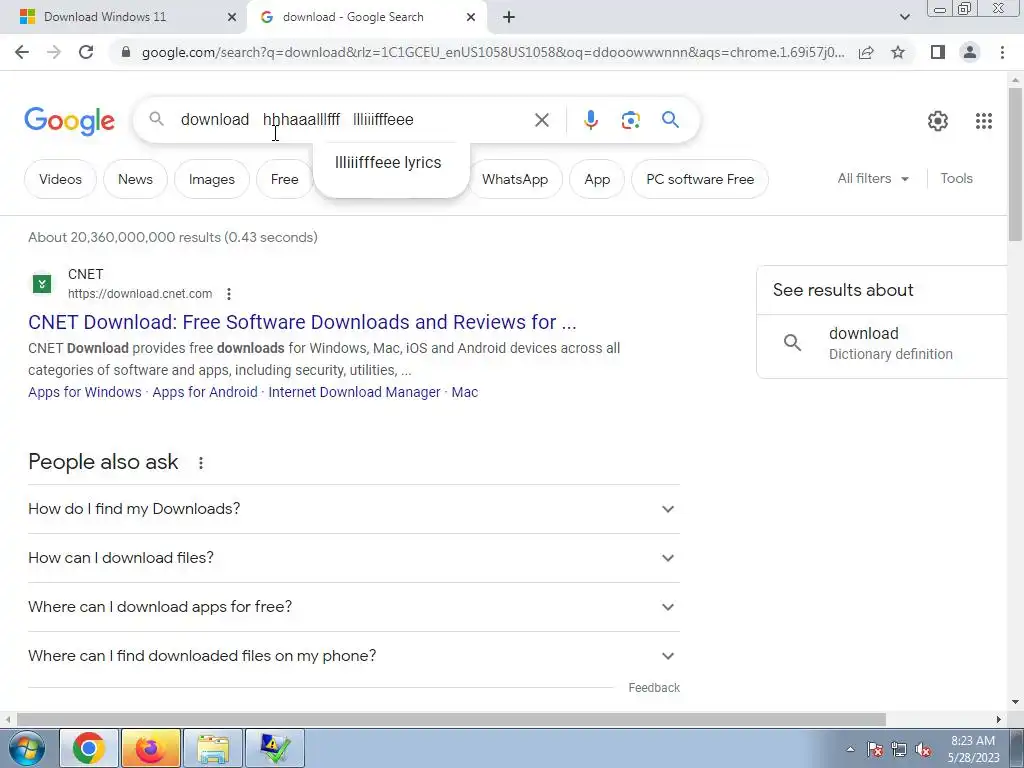Expand 'Where can I download apps for free?'
1024x768 pixels.
[x=354, y=607]
